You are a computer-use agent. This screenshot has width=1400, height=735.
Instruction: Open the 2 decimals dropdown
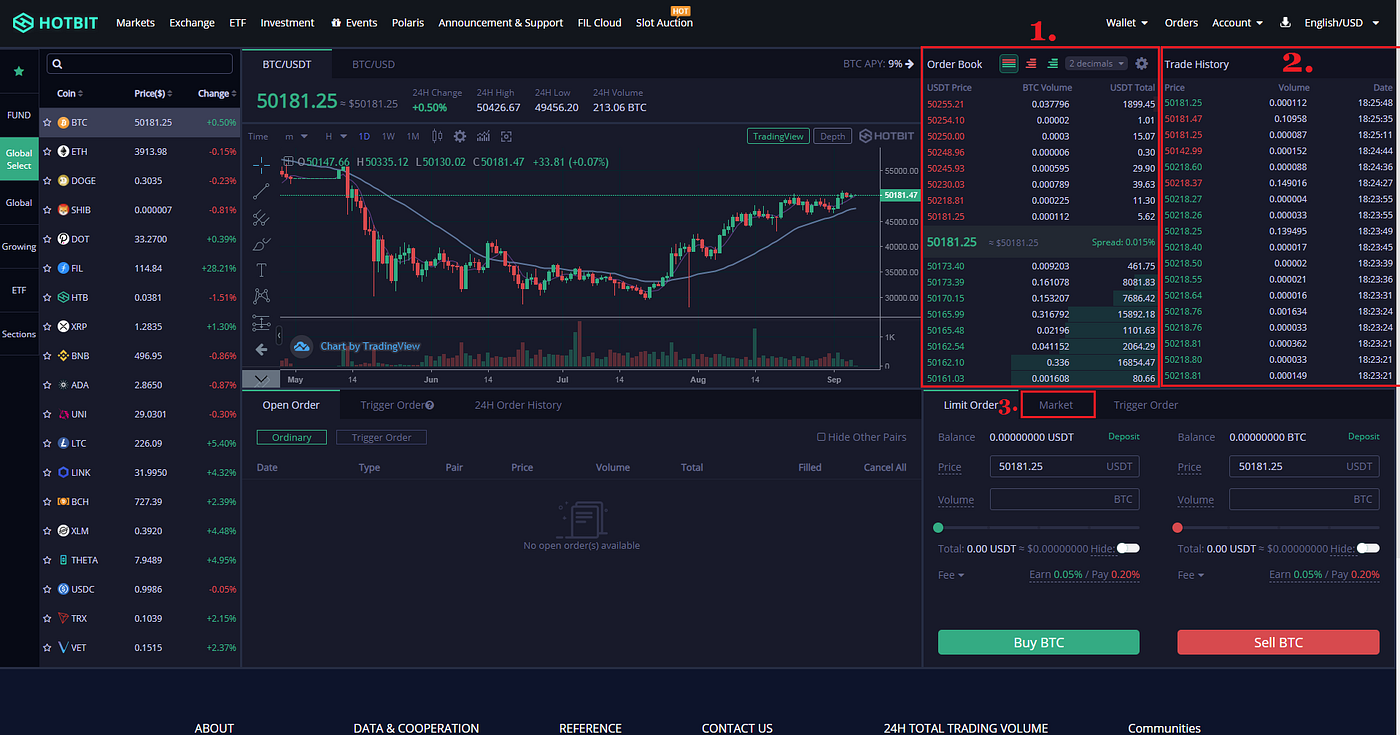pyautogui.click(x=1096, y=63)
